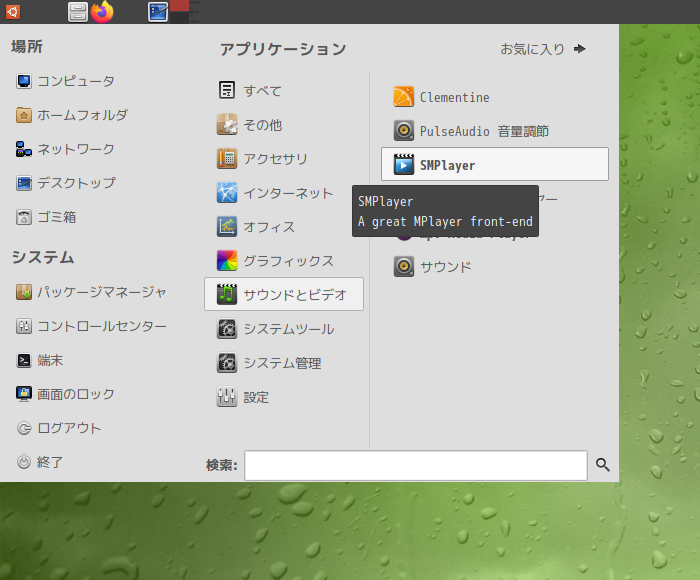700x580 pixels.
Task: Click サウンド text label
Action: click(x=446, y=267)
